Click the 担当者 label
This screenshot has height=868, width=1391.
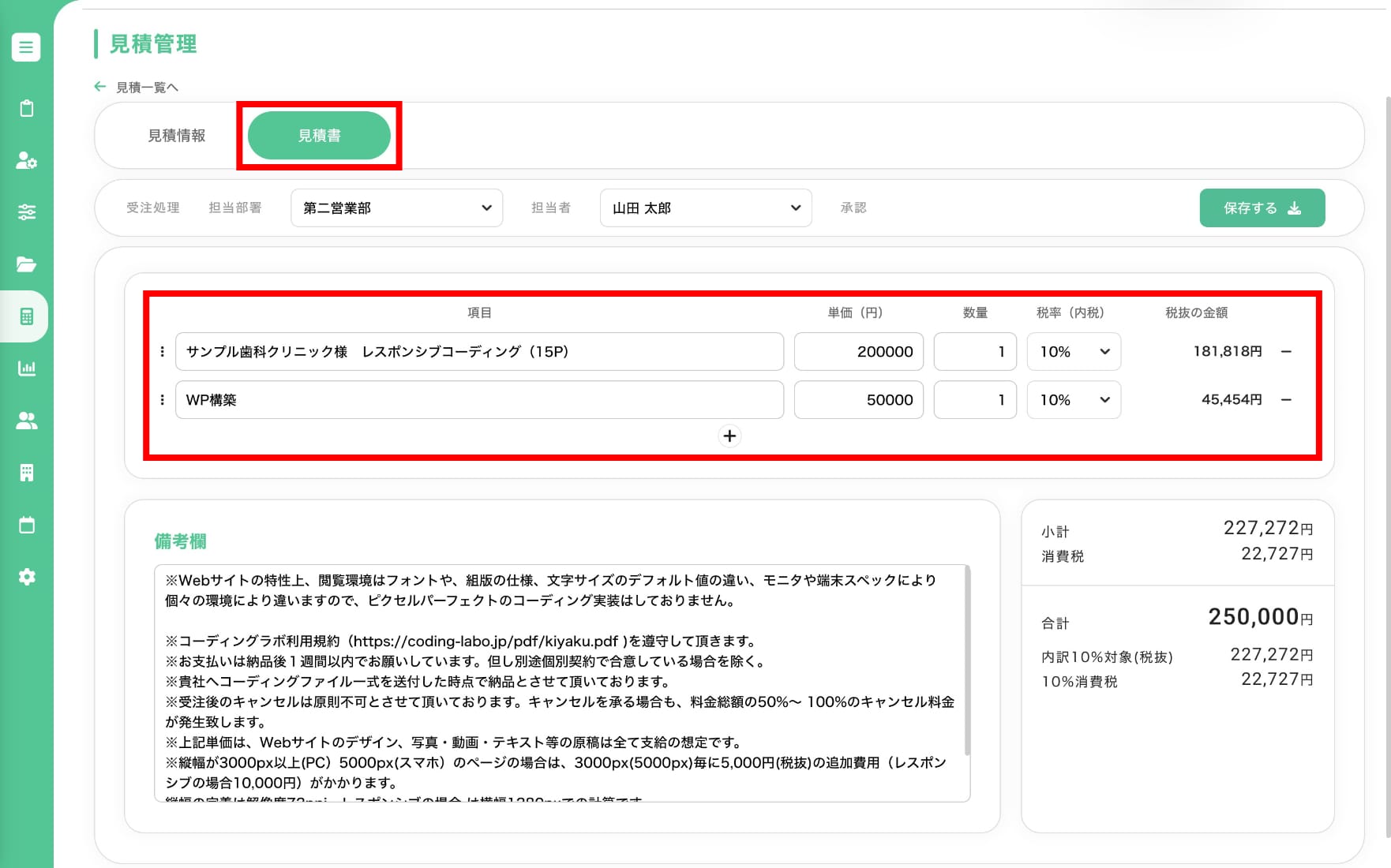(551, 208)
